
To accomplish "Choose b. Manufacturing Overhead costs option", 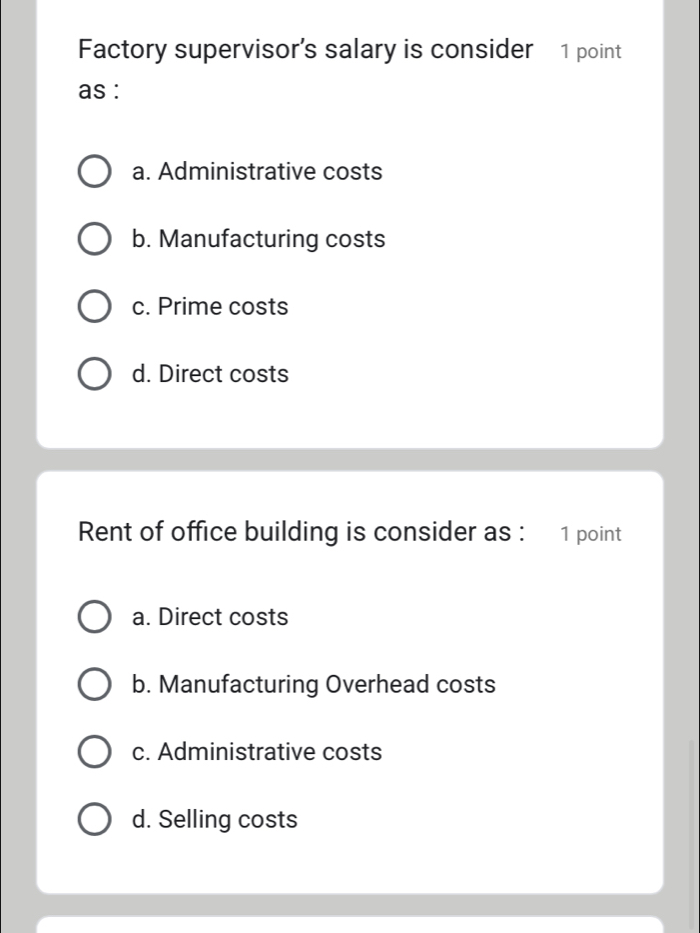I will (x=94, y=684).
